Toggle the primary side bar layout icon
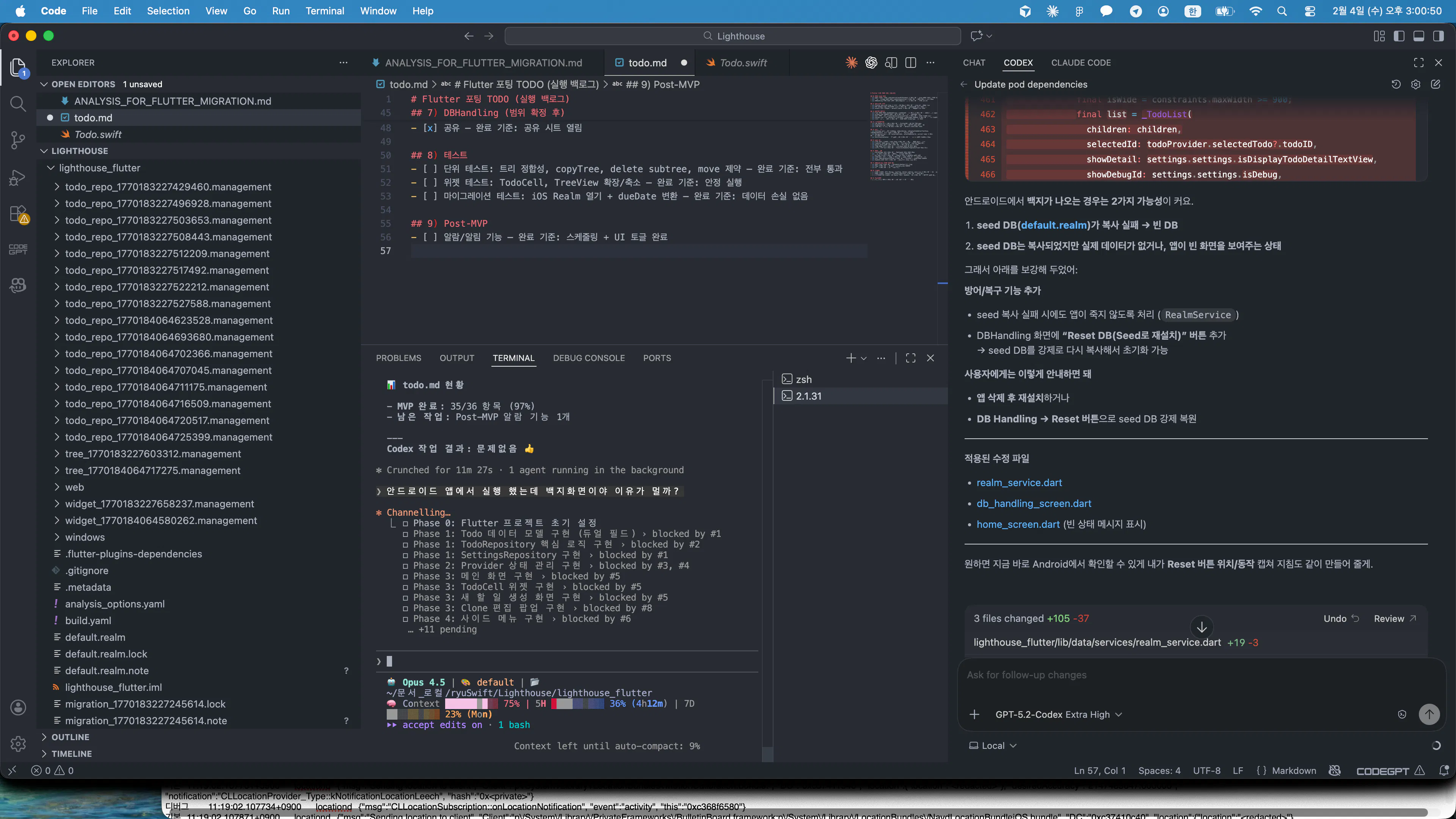This screenshot has width=1456, height=819. pos(1399,36)
